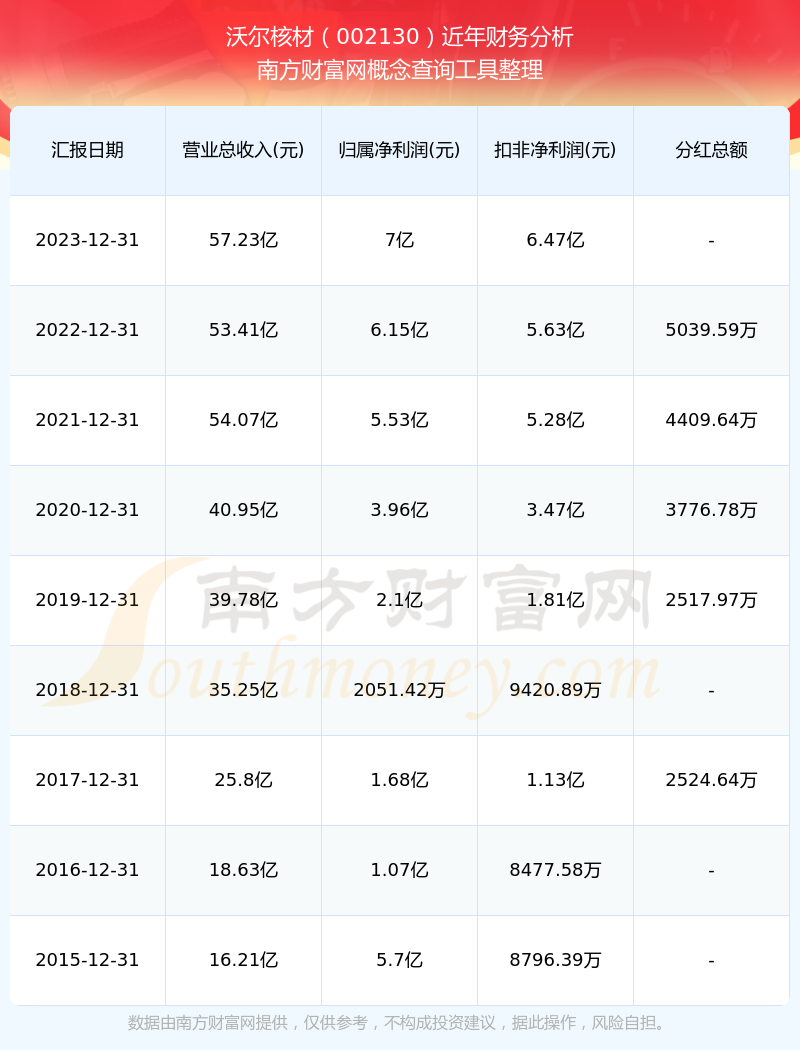Screen dimensions: 800x1050
Task: Click the 分红总额 column header
Action: [712, 150]
